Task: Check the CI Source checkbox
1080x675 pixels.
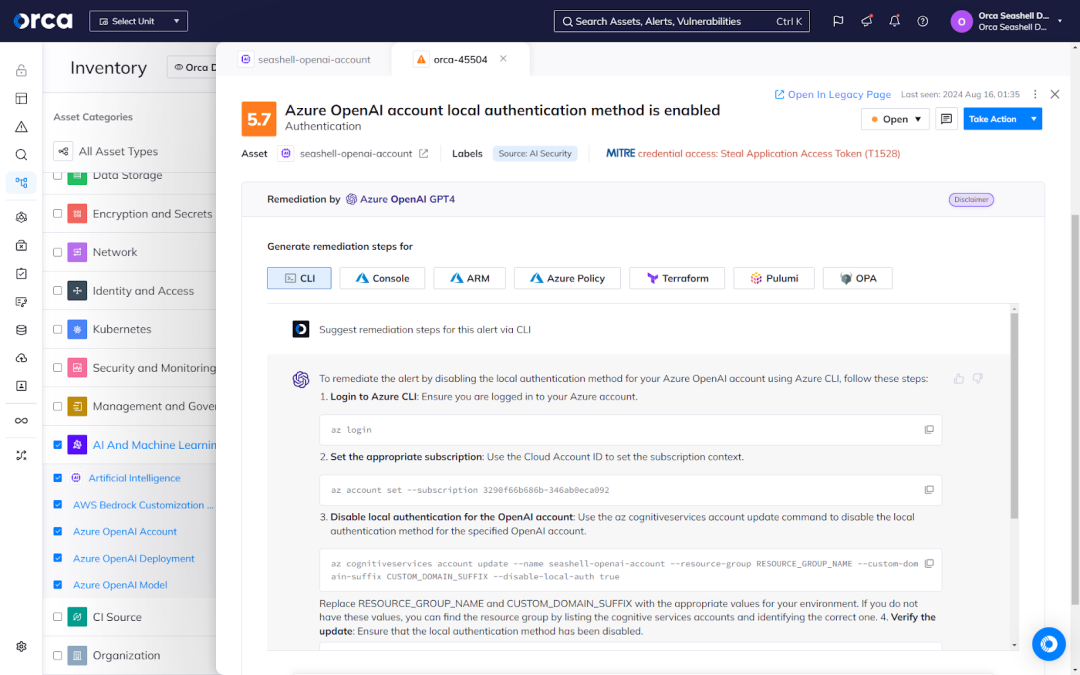Action: 58,617
